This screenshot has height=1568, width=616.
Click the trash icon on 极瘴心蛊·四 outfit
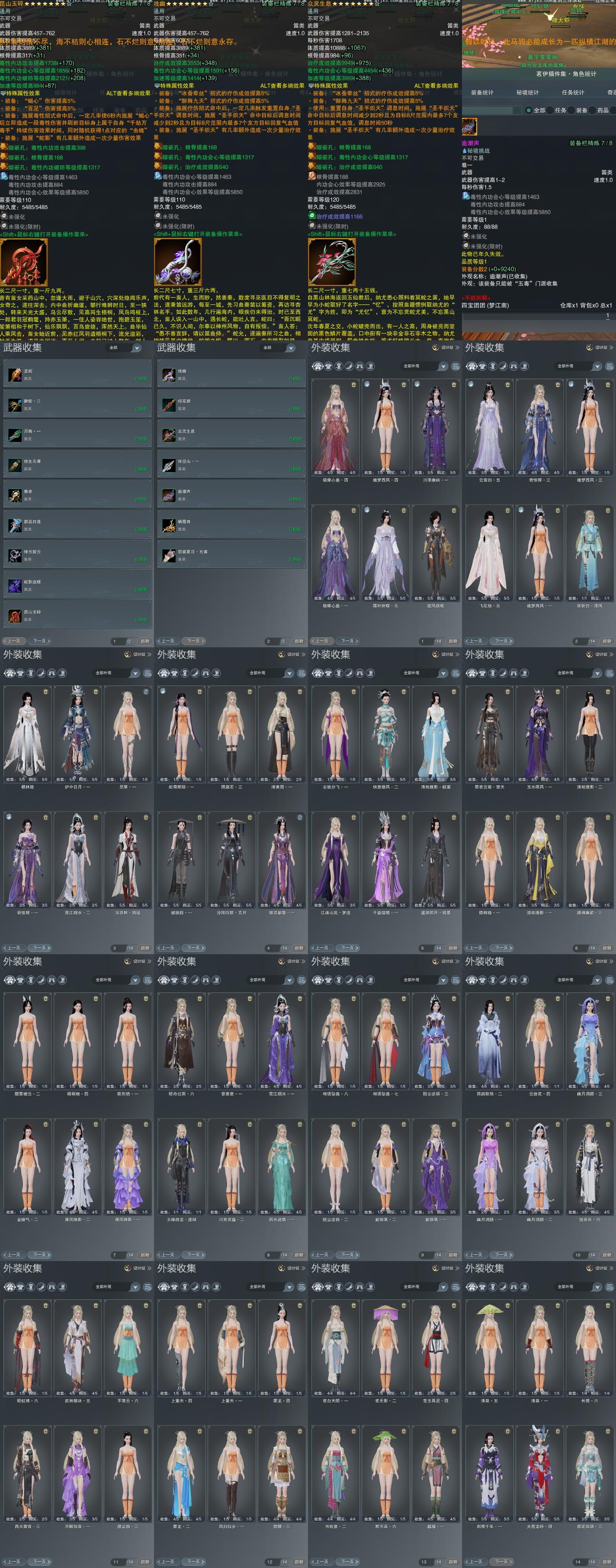point(354,385)
